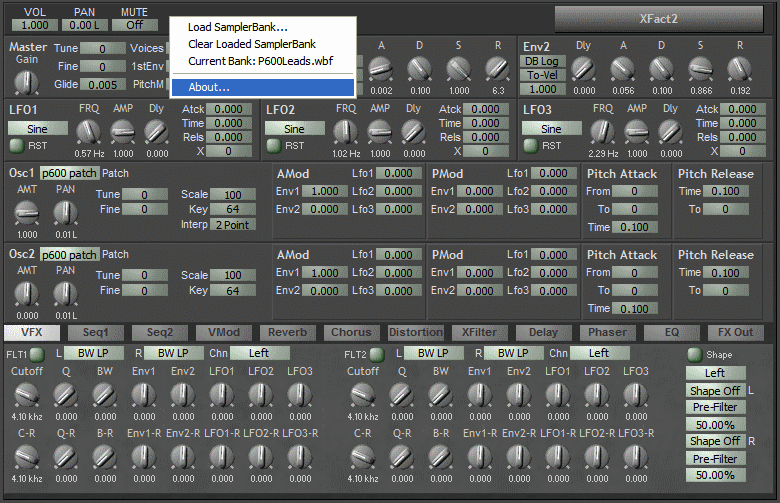
Task: Open Osc1 p600 patch selector
Action: tap(70, 173)
